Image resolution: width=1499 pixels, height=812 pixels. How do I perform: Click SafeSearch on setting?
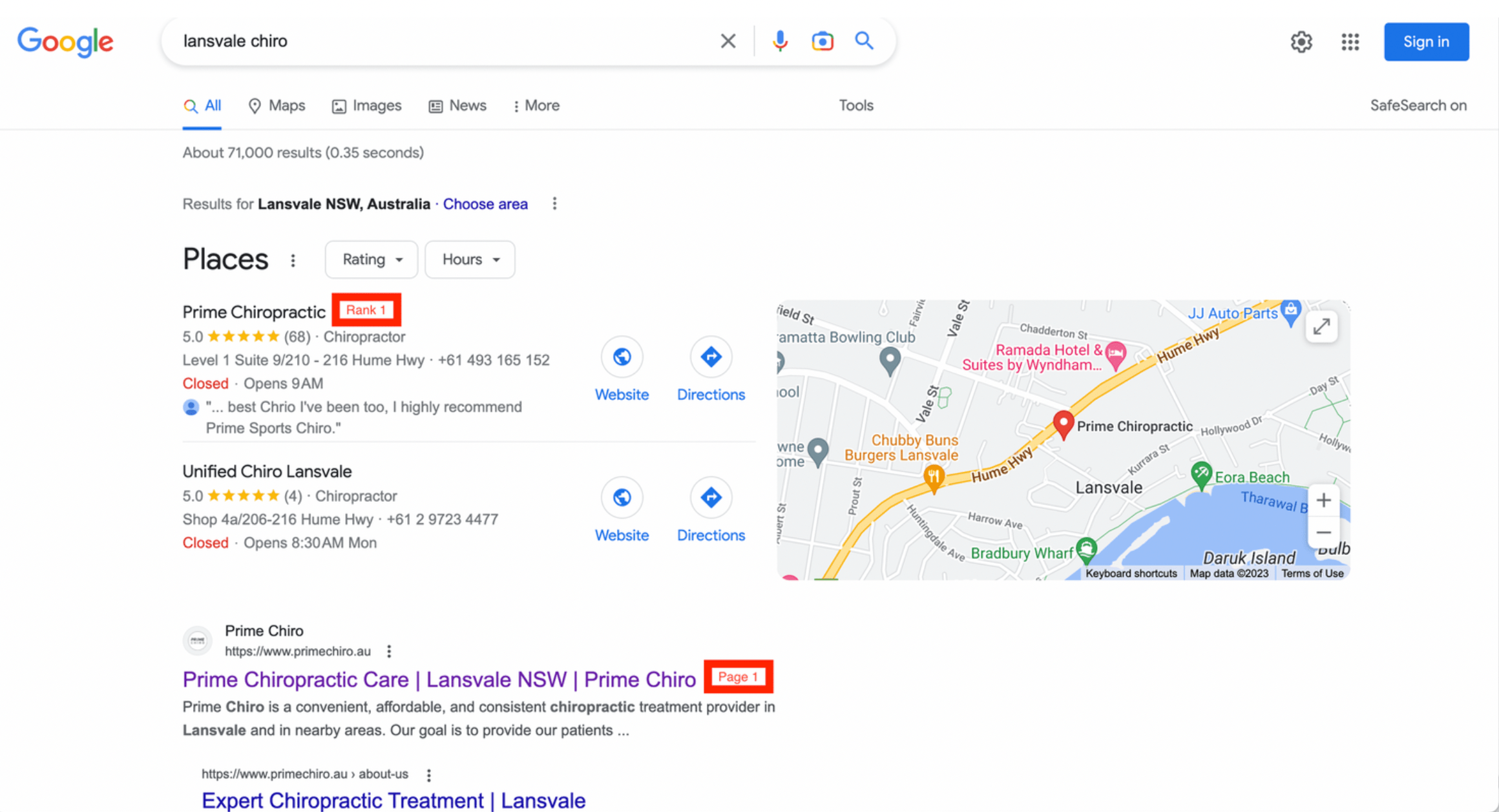(x=1418, y=105)
